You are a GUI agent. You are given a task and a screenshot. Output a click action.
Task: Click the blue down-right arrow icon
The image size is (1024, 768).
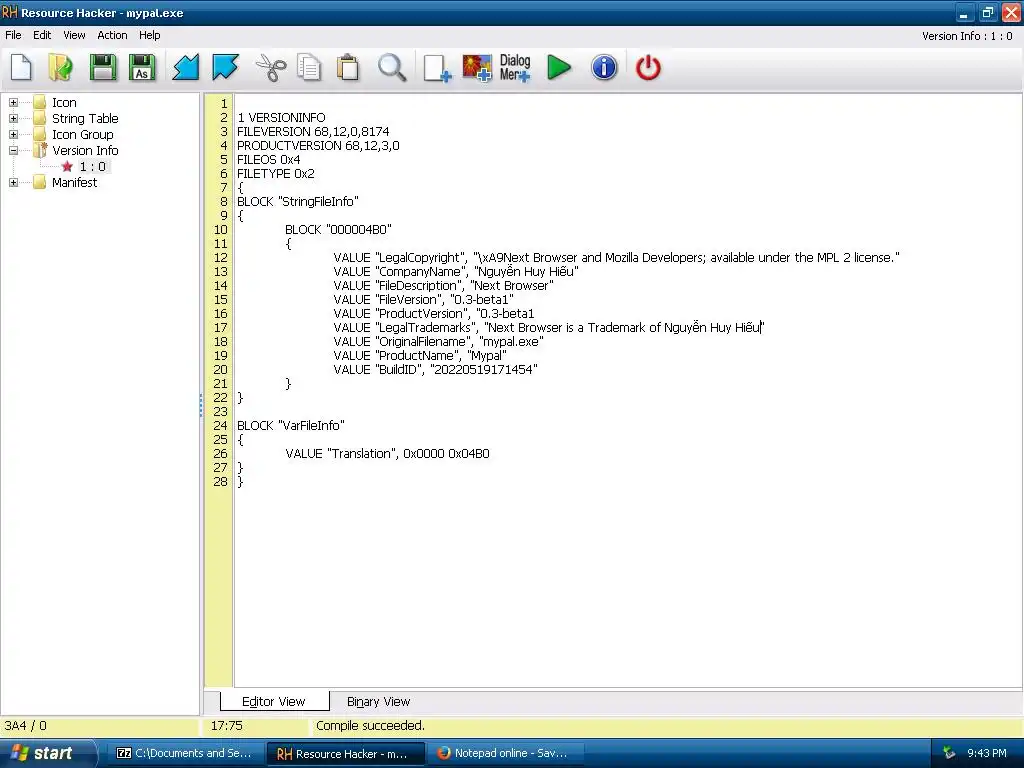[x=225, y=67]
